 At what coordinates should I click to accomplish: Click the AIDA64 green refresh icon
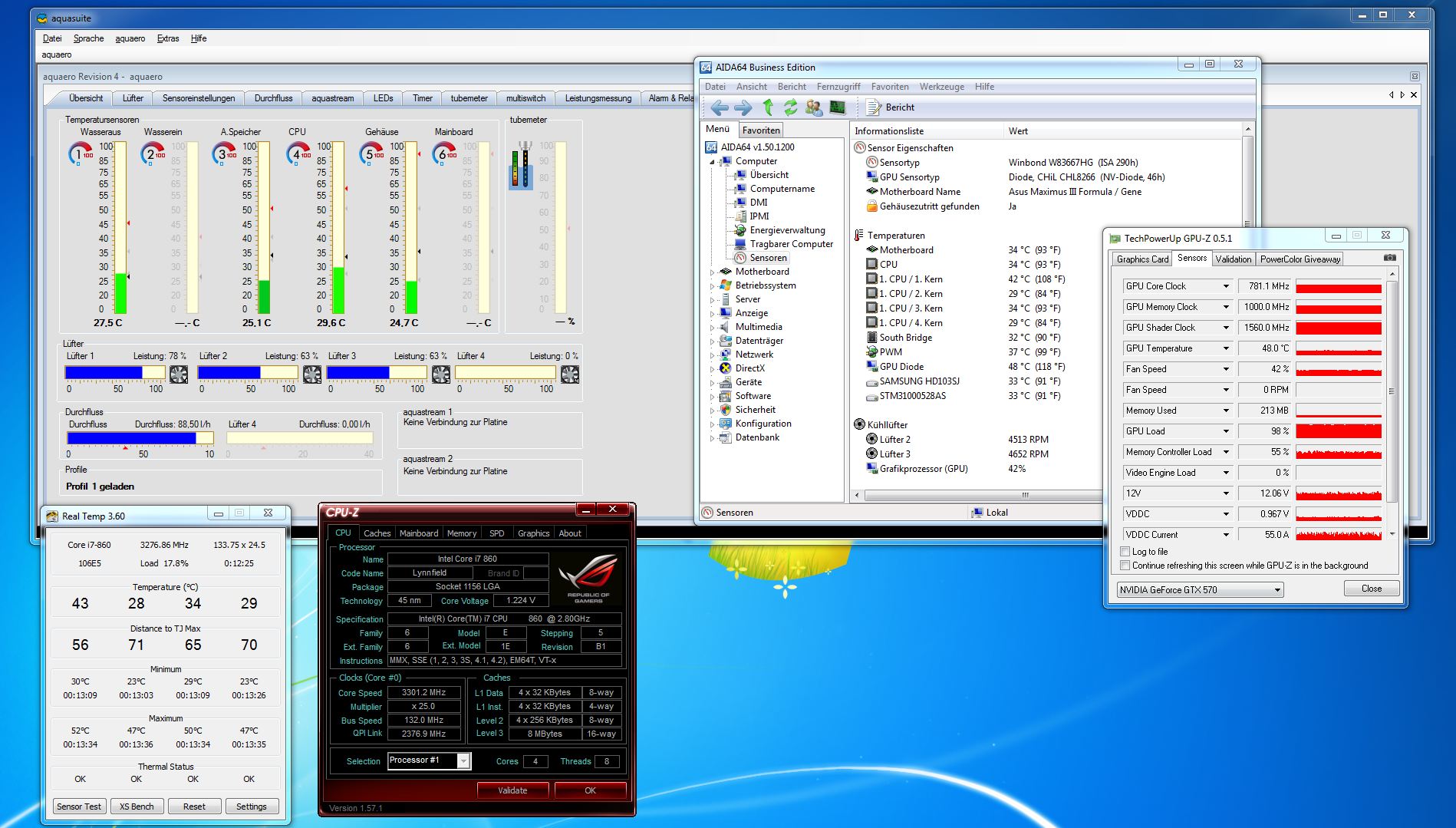click(790, 107)
